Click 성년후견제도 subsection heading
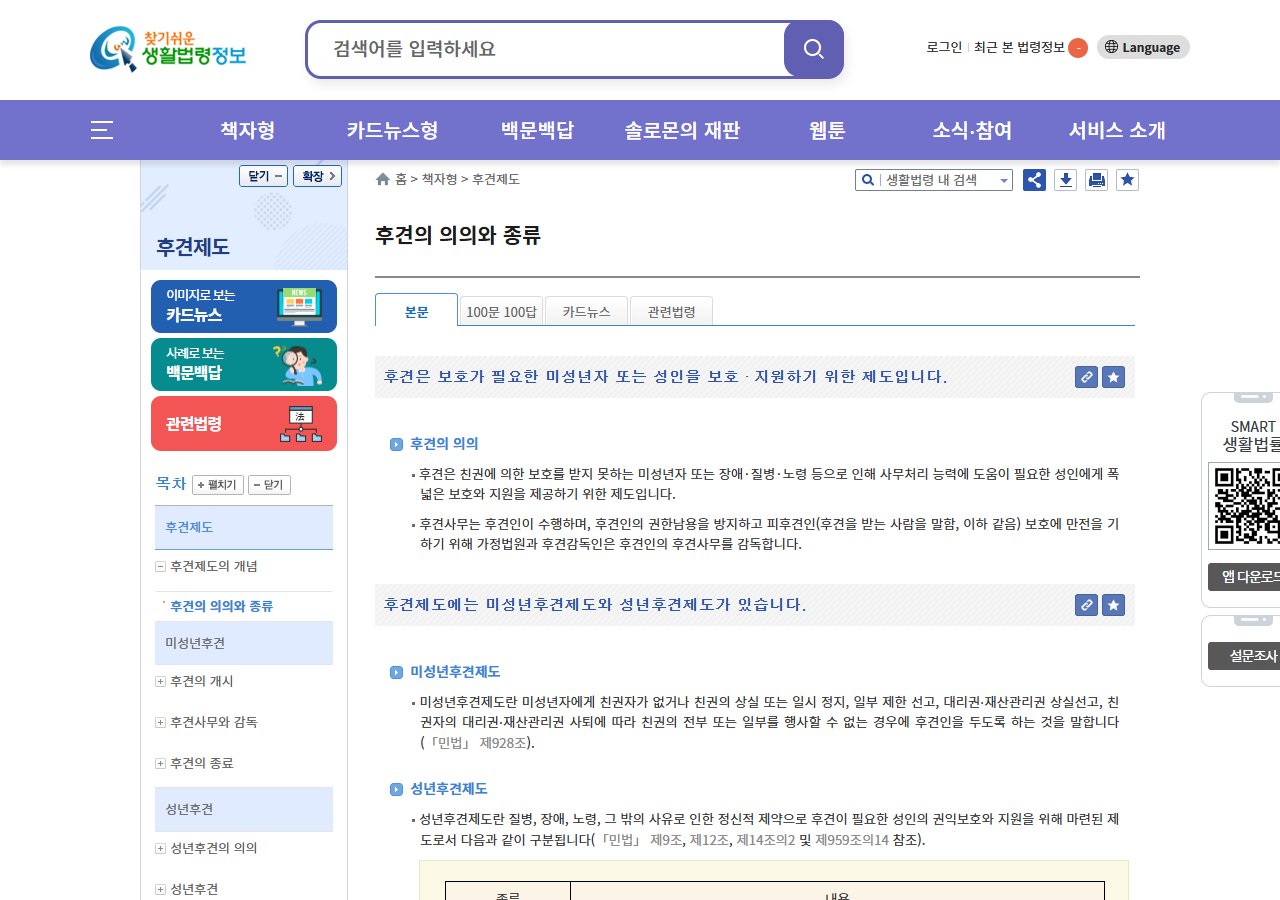1280x900 pixels. click(449, 788)
